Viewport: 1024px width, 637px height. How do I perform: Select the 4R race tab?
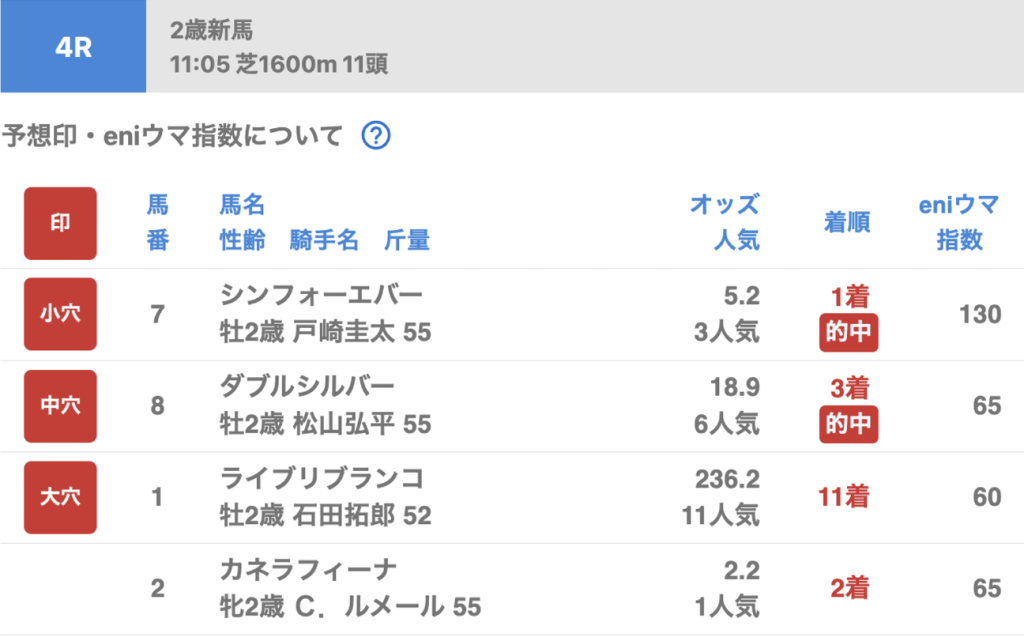(73, 47)
